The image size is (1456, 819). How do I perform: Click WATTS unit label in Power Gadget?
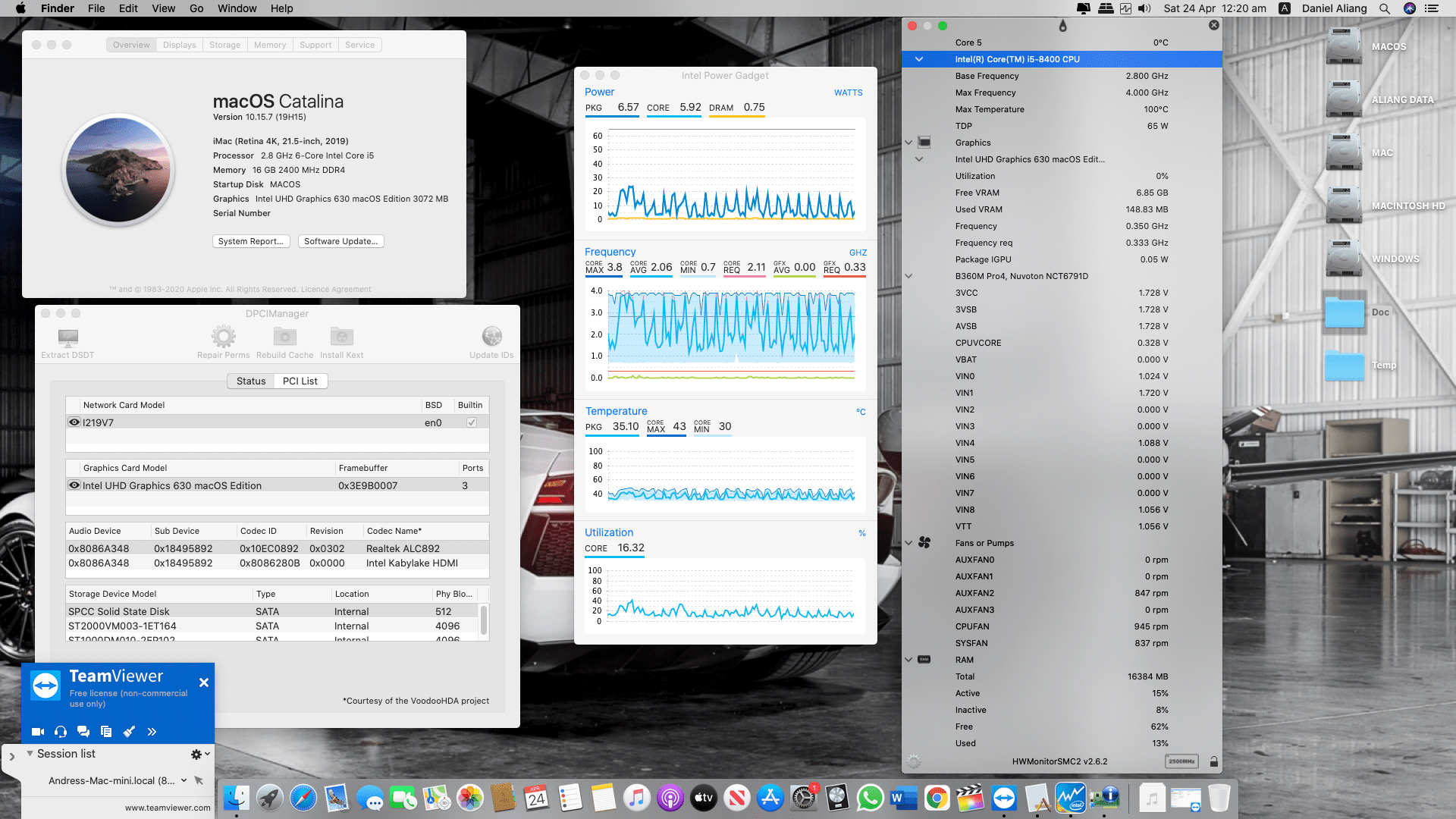tap(849, 93)
